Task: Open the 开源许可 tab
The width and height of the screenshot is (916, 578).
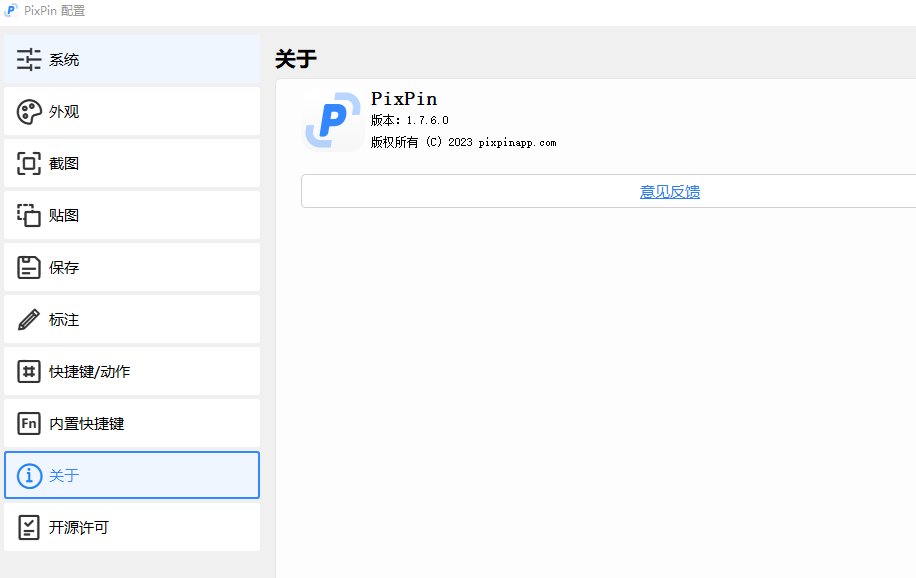Action: coord(132,528)
